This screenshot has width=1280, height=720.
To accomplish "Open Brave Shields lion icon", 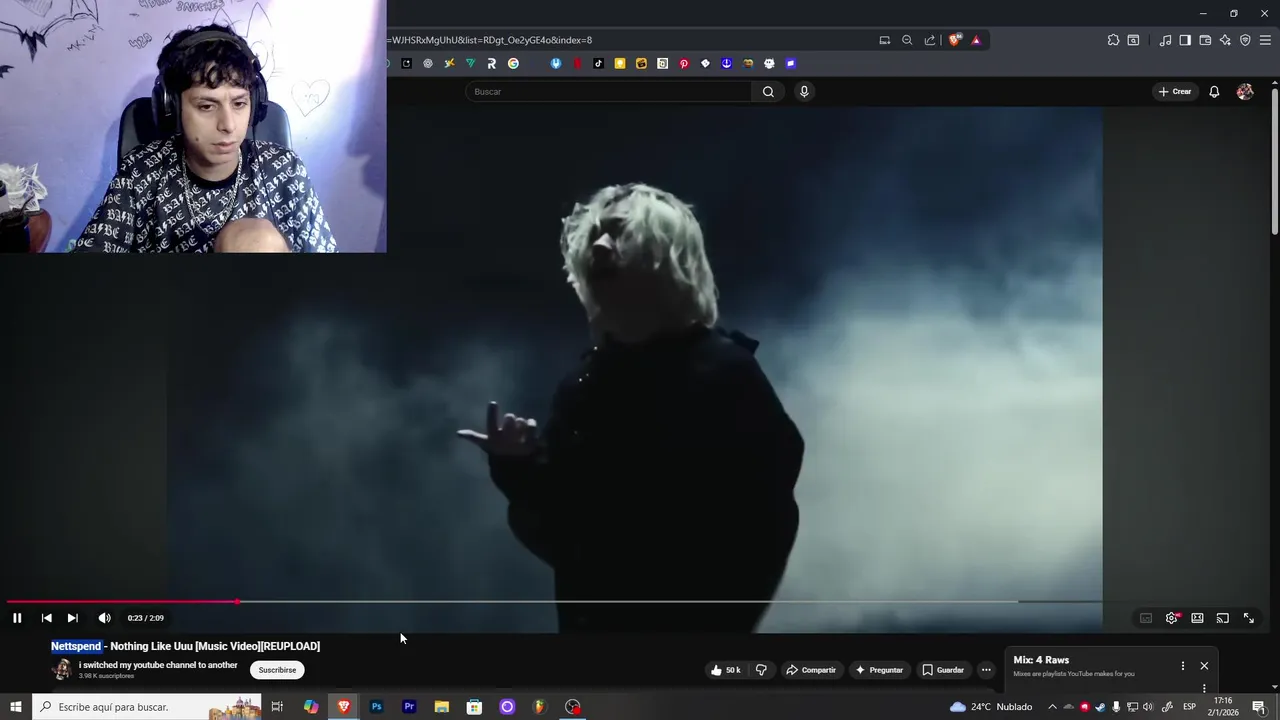I will coord(955,40).
